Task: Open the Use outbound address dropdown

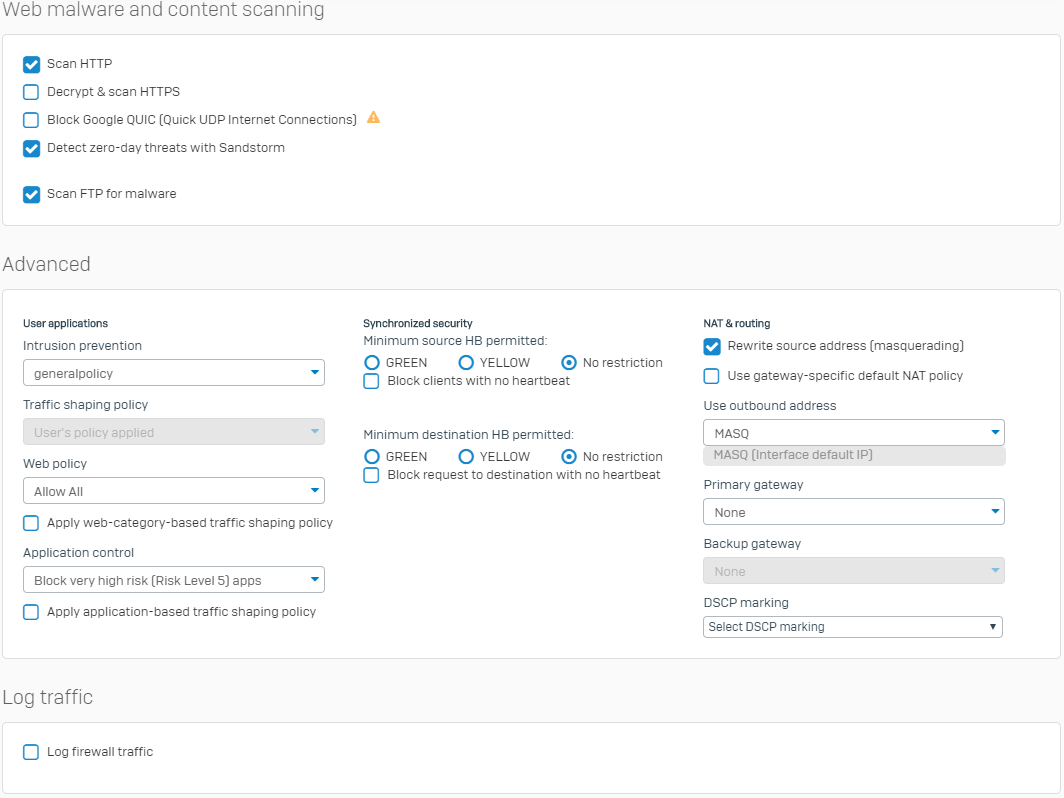Action: (853, 433)
